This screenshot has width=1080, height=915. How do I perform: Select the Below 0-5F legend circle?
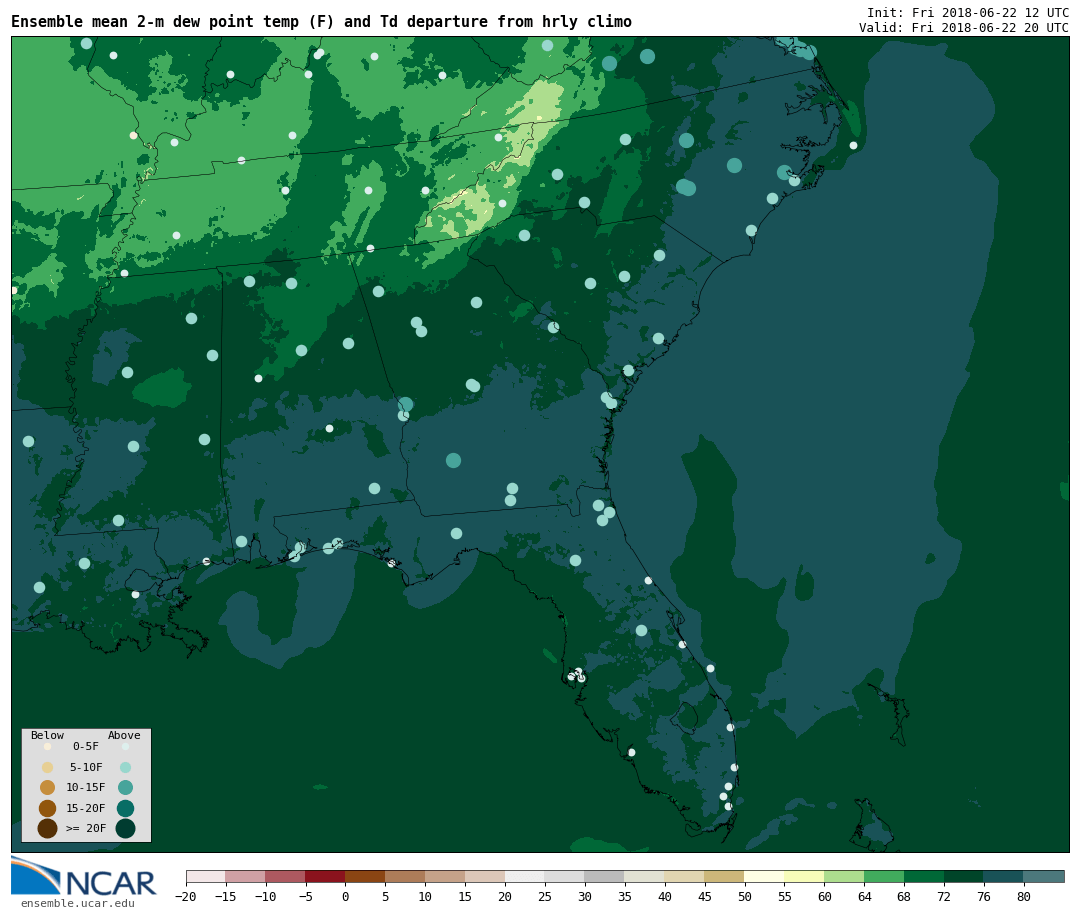tap(48, 746)
